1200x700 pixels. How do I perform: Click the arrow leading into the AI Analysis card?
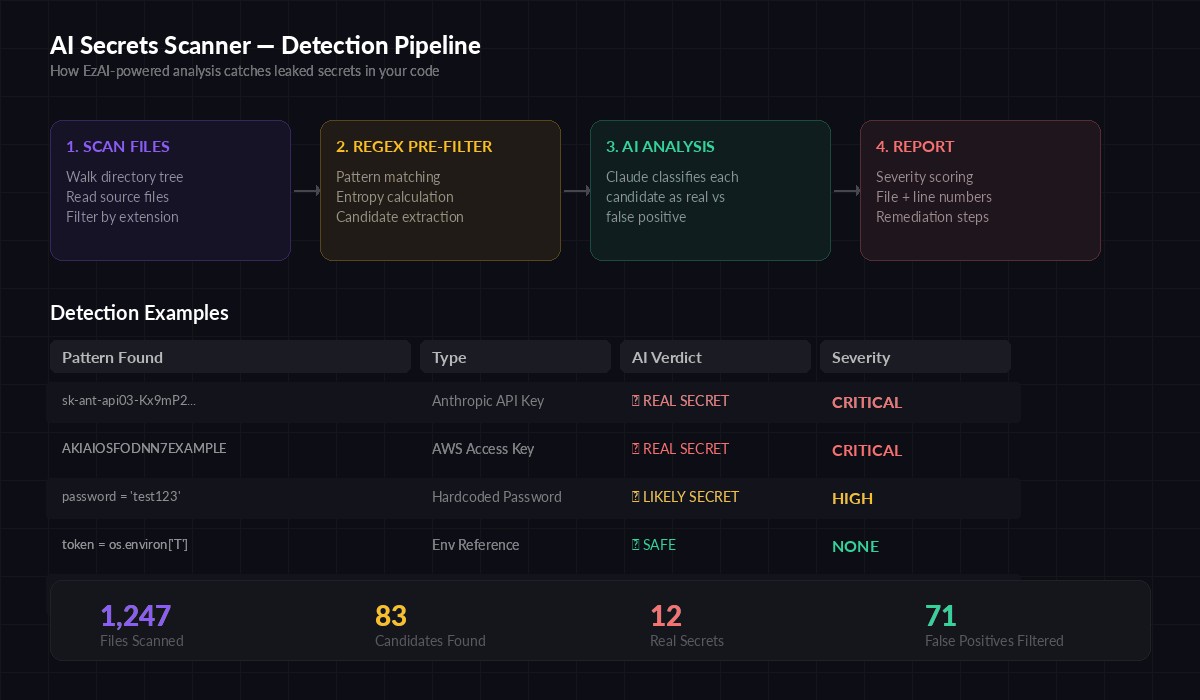(576, 190)
